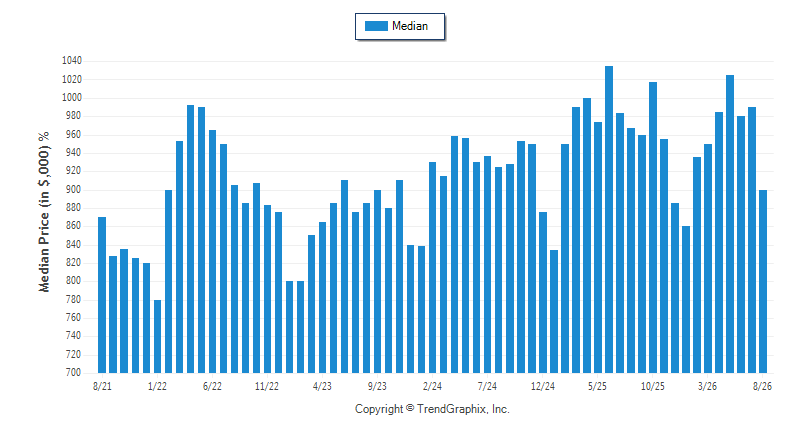Image resolution: width=800 pixels, height=434 pixels.
Task: Open the TrendGraphix copyright text
Action: 432,409
